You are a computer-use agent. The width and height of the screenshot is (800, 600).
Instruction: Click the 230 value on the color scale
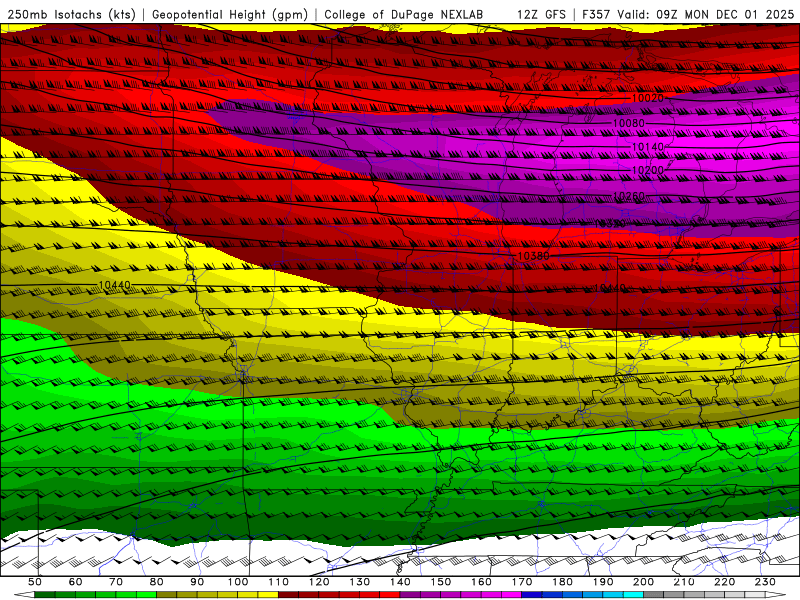(765, 582)
